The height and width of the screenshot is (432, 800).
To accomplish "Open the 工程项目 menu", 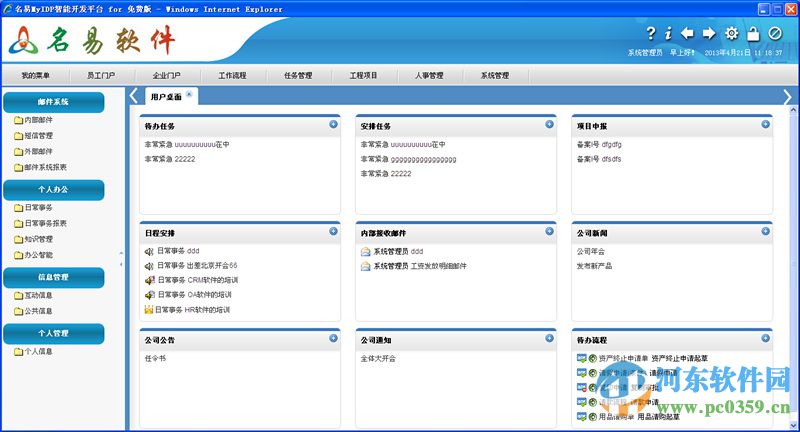I will pyautogui.click(x=364, y=75).
